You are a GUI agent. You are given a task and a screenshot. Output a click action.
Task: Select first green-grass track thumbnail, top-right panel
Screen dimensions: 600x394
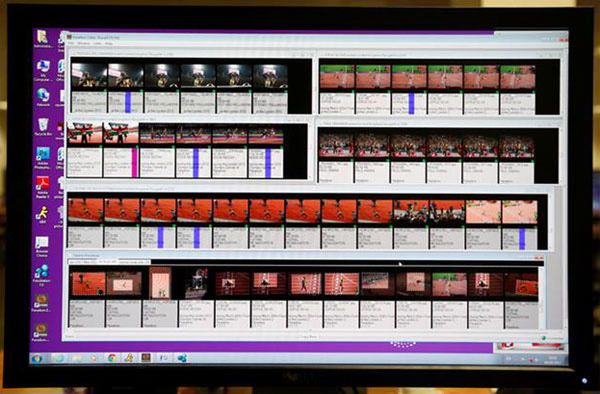coord(337,77)
